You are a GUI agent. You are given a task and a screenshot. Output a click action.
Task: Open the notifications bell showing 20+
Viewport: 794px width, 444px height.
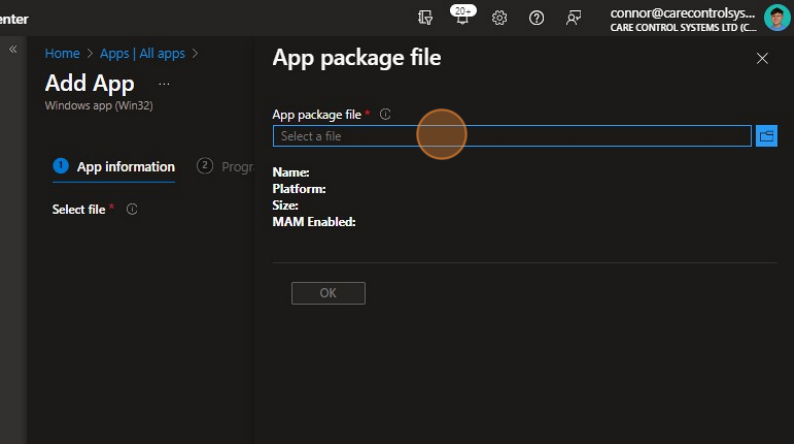[462, 17]
